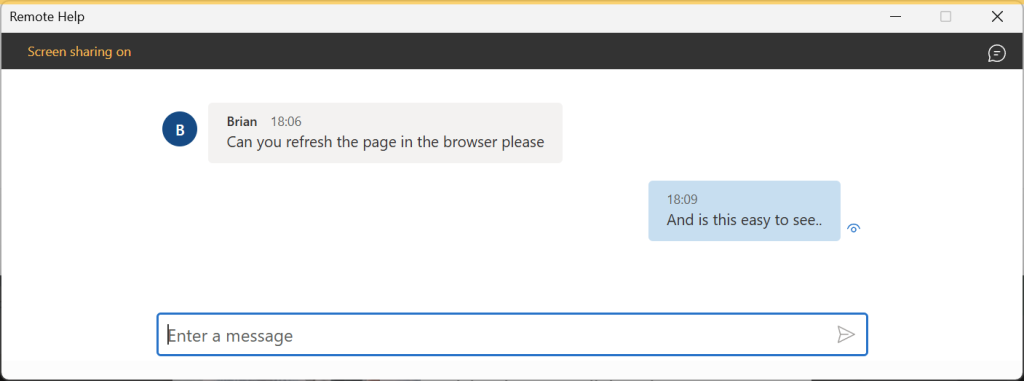
Task: Click the eye seen-indicator beside sent message
Action: tap(854, 228)
